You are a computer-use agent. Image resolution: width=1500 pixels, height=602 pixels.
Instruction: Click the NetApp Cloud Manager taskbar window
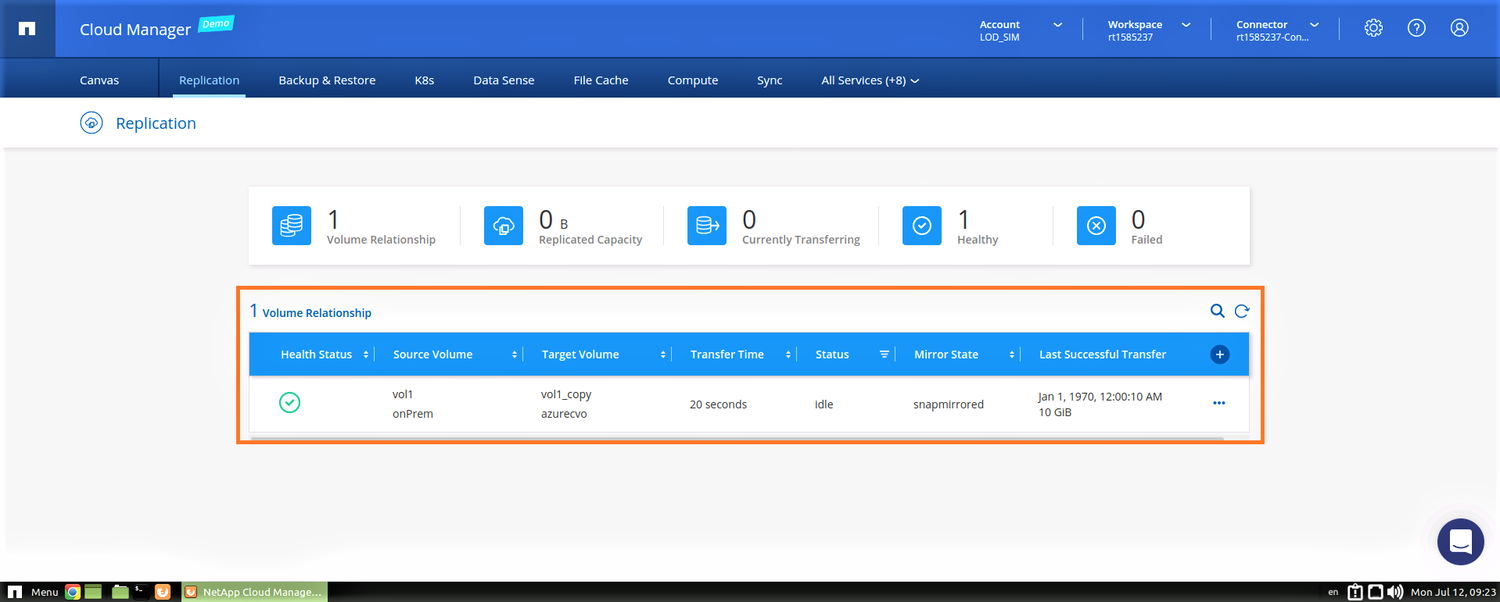pyautogui.click(x=254, y=592)
